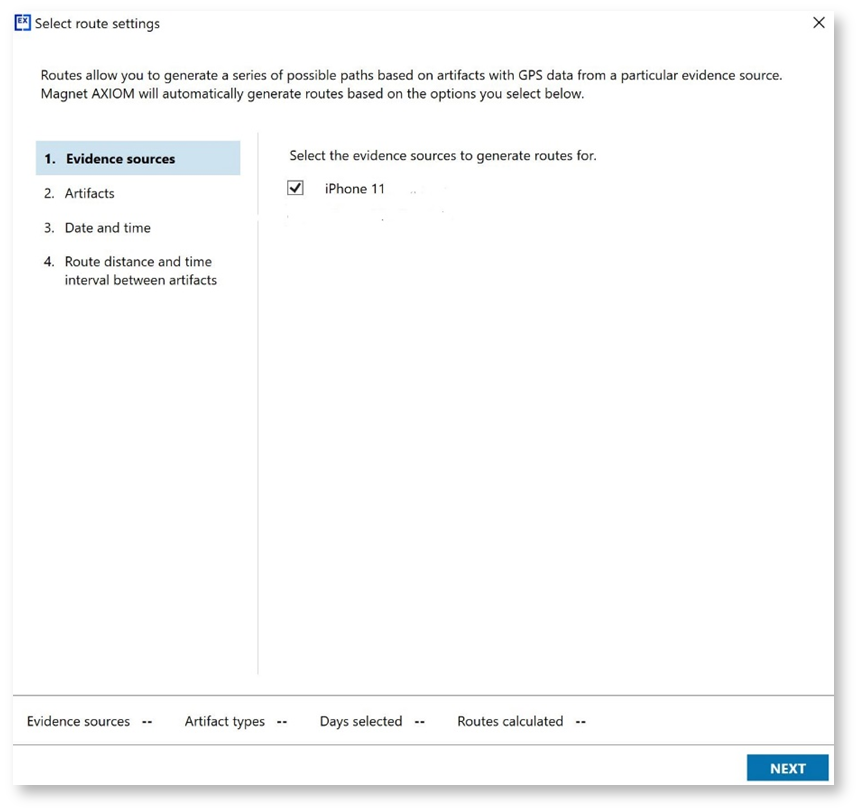Image resolution: width=860 pixels, height=812 pixels.
Task: Open step 3 Date and time
Action: 107,228
